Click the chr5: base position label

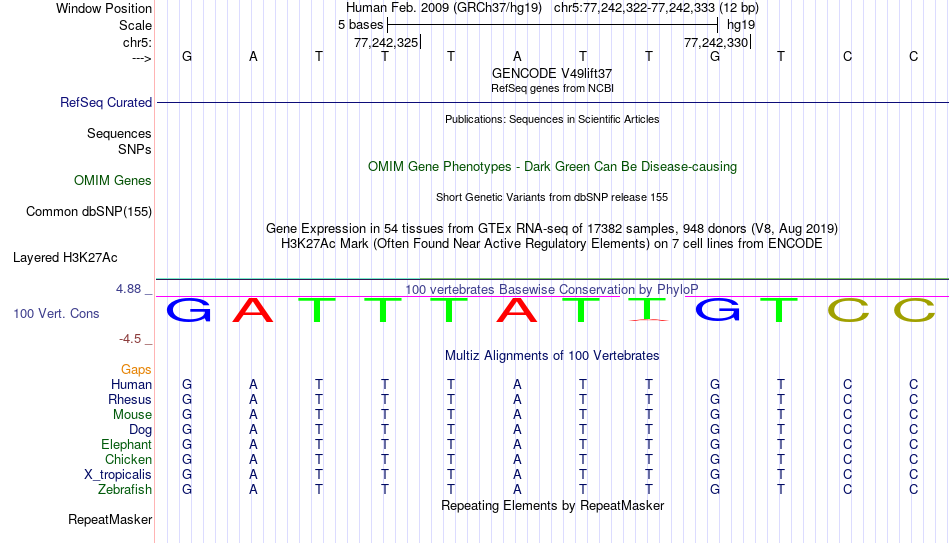137,42
